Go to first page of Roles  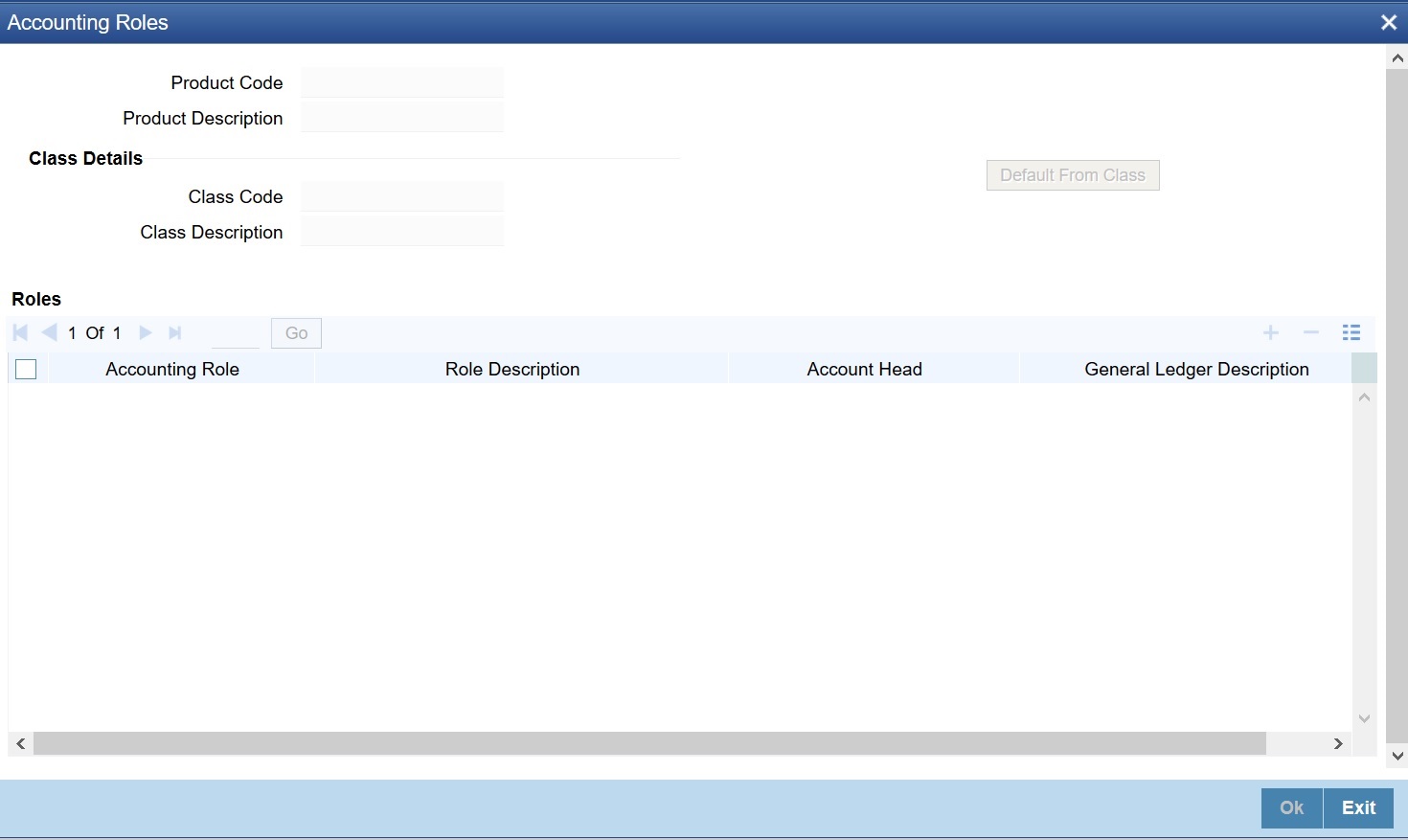[20, 332]
